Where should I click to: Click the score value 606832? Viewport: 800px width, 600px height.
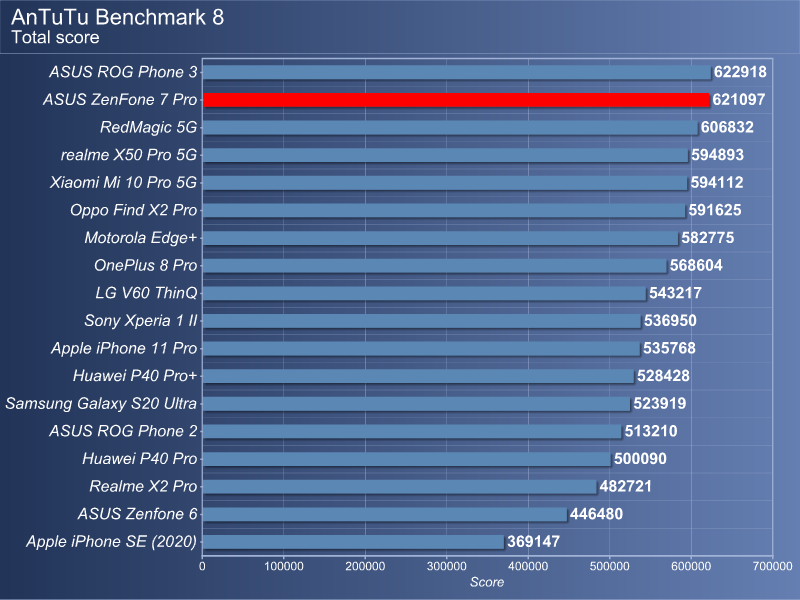pyautogui.click(x=727, y=127)
